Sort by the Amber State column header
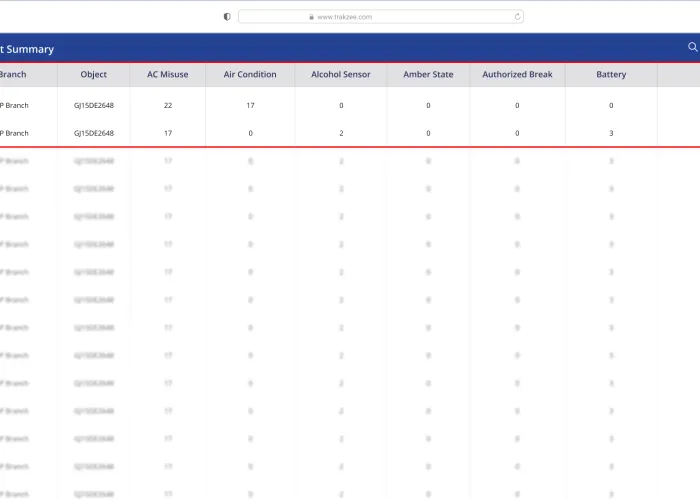 coord(428,75)
